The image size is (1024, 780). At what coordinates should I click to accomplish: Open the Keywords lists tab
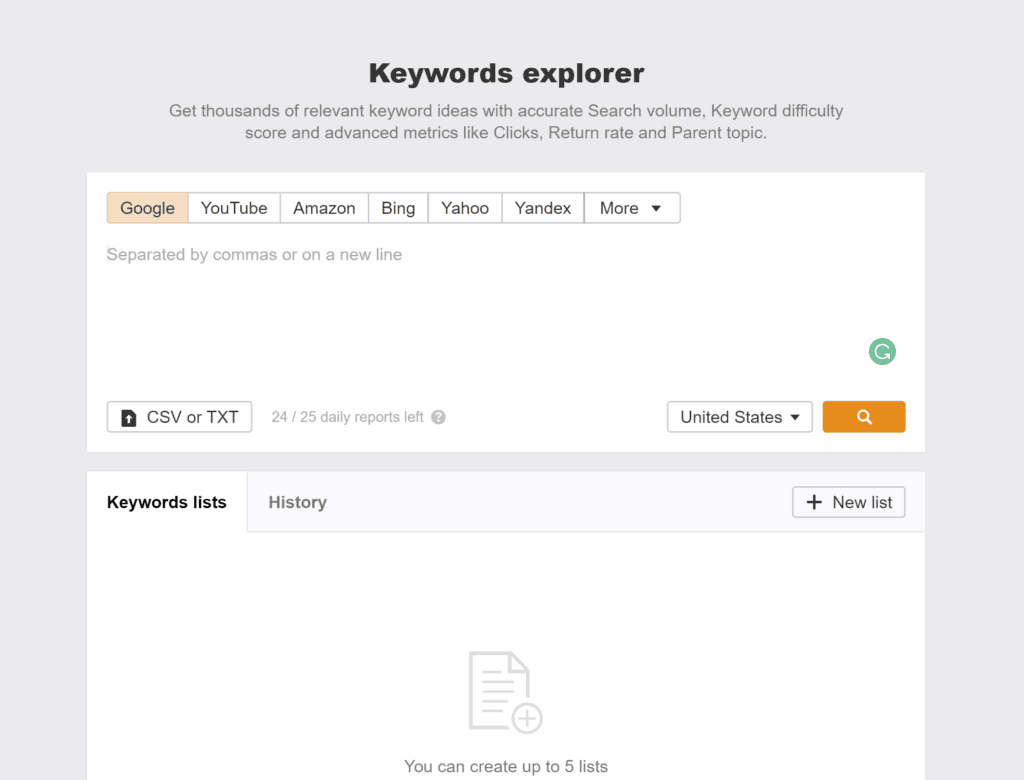167,502
